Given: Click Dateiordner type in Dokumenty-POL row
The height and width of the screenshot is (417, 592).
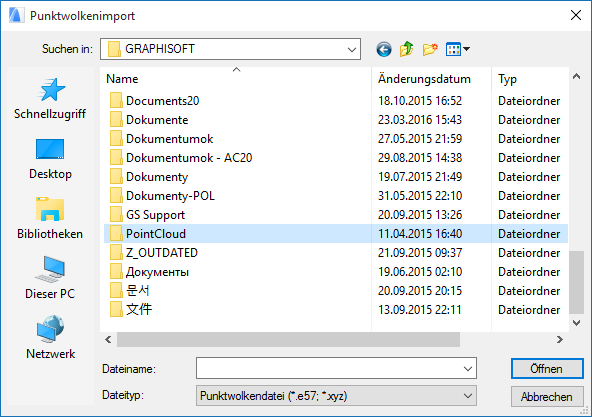Looking at the screenshot, I should 529,196.
